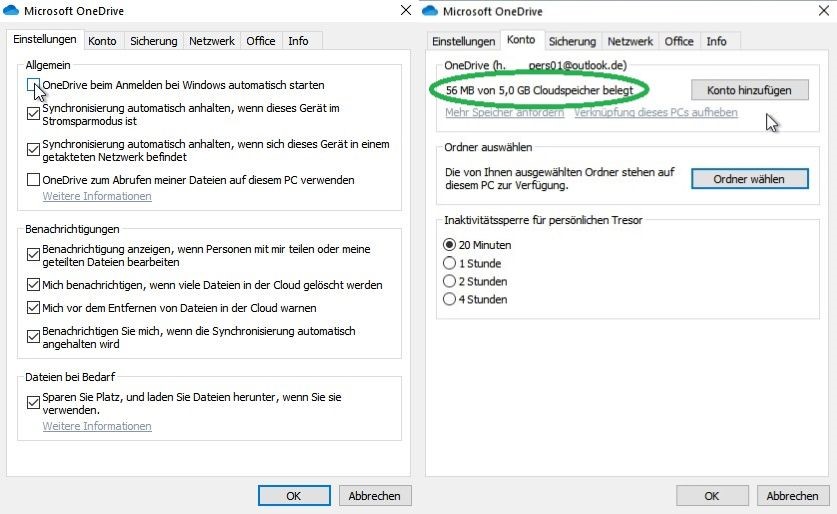Click the 56 MB von 5,0 GB storage text
Image resolution: width=837 pixels, height=514 pixels.
click(x=539, y=90)
